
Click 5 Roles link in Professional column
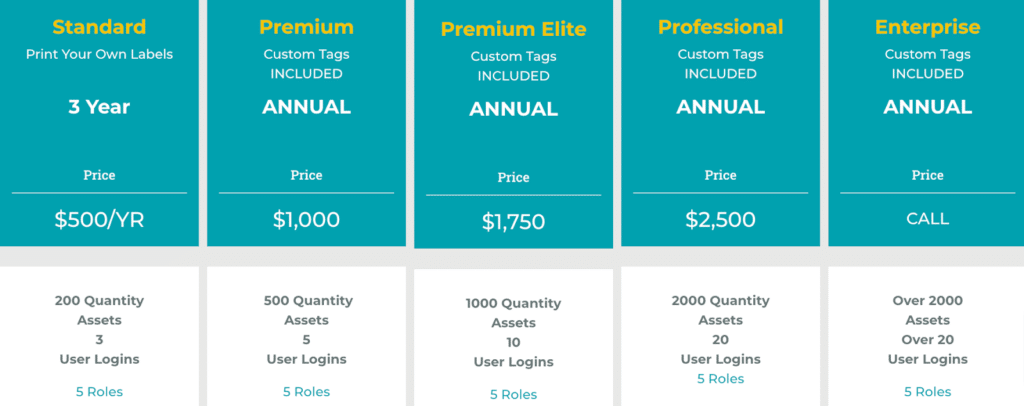[x=720, y=379]
